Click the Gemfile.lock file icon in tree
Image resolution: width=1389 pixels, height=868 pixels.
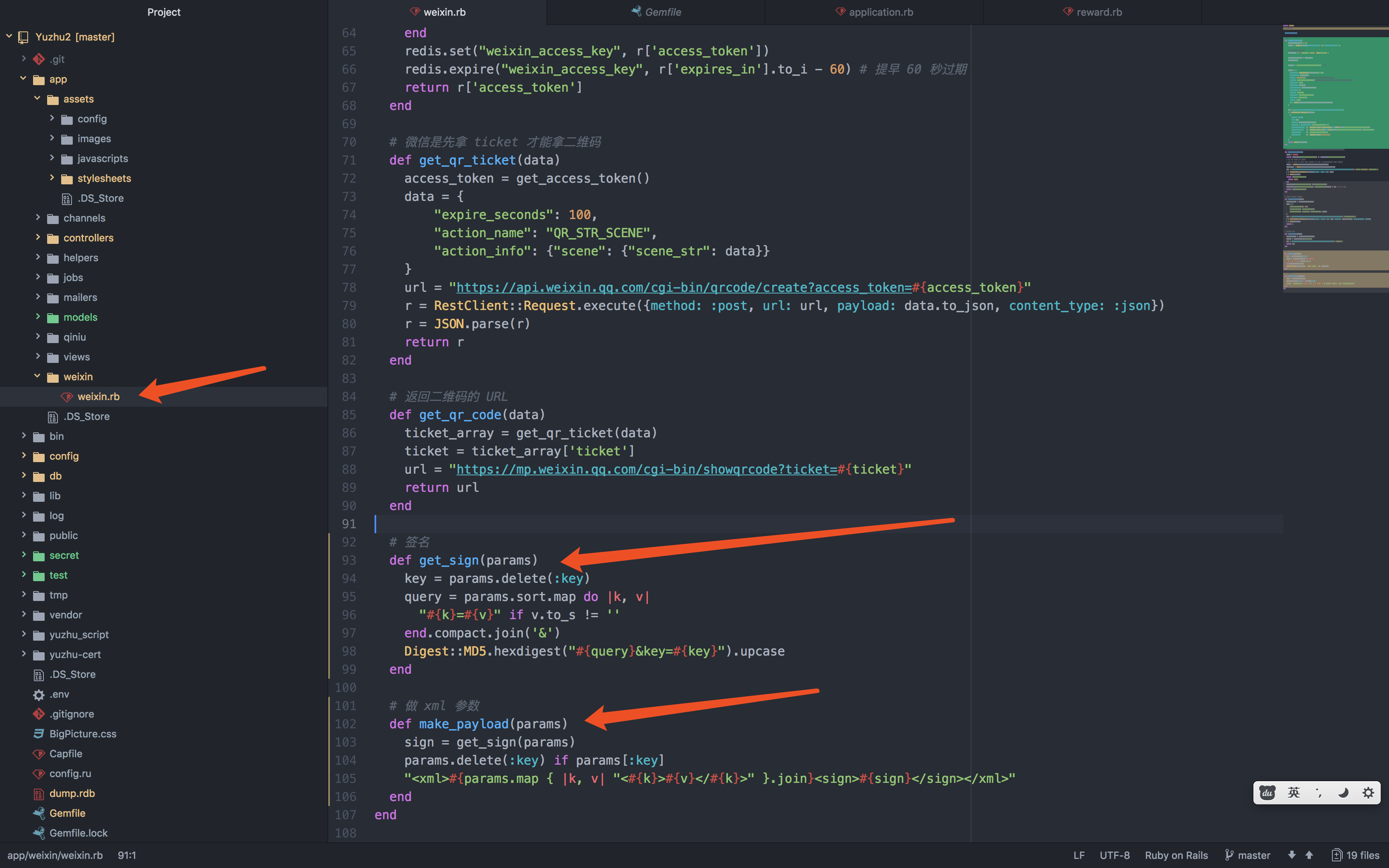point(38,833)
